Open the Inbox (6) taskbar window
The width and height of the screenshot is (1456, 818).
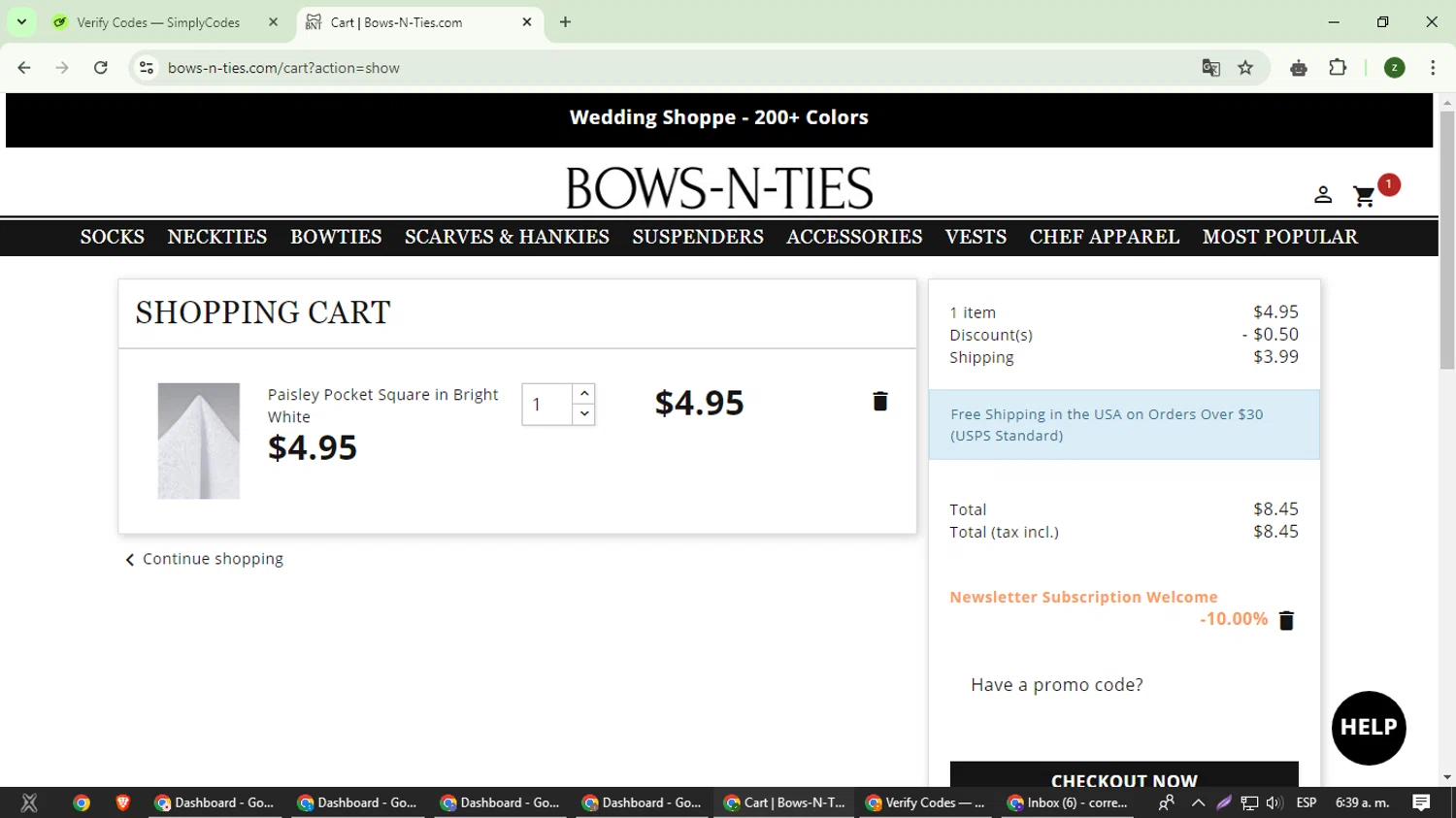pos(1068,802)
